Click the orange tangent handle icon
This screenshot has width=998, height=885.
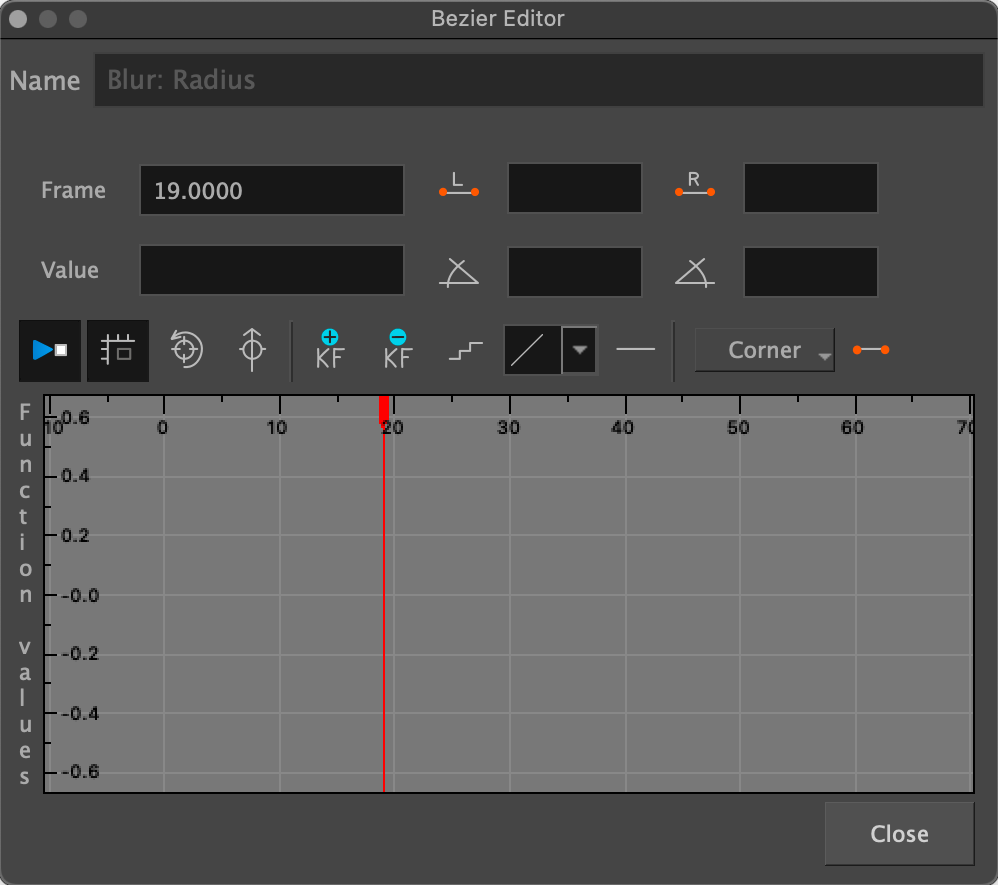click(x=870, y=350)
